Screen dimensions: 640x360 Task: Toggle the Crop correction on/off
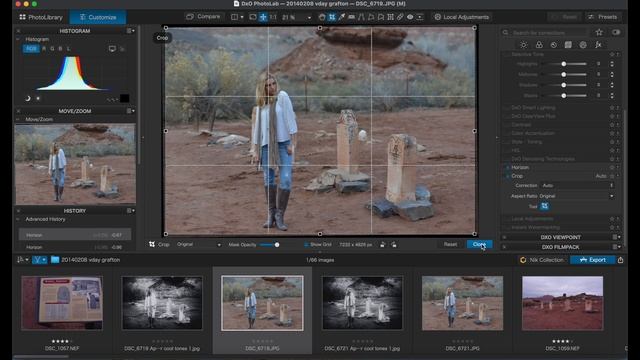pyautogui.click(x=508, y=176)
